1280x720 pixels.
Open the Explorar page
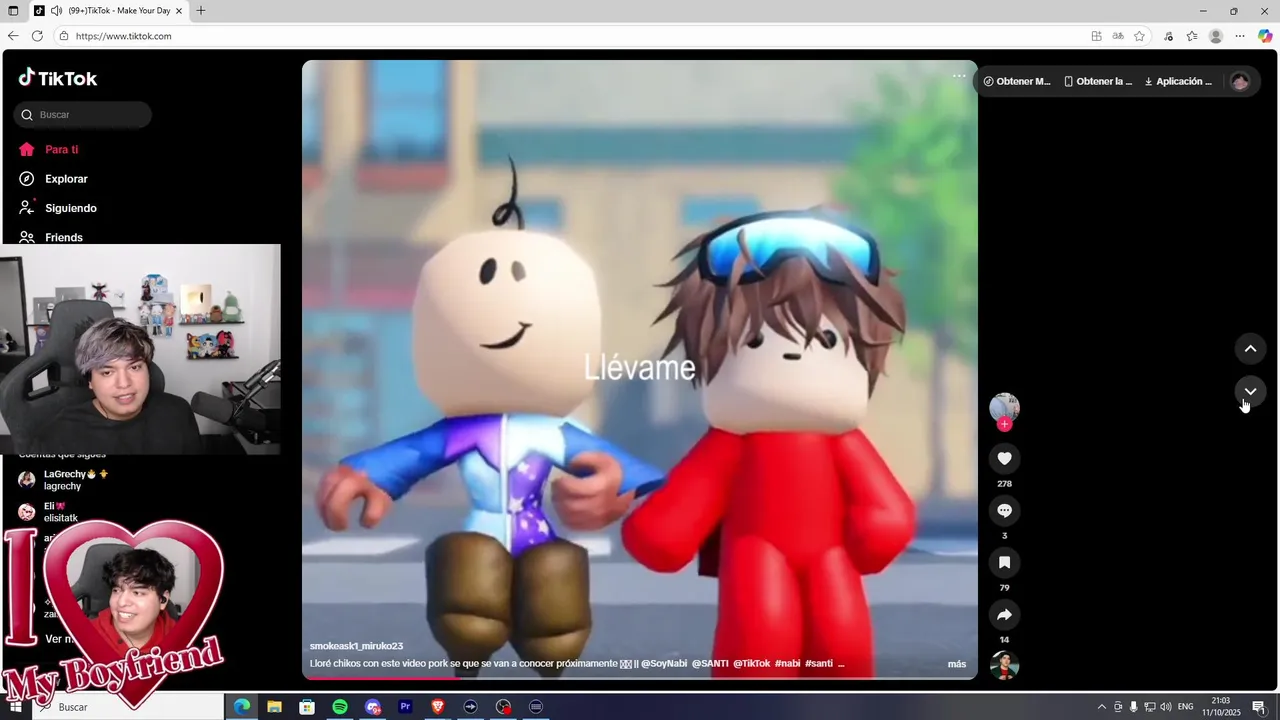tap(53, 179)
